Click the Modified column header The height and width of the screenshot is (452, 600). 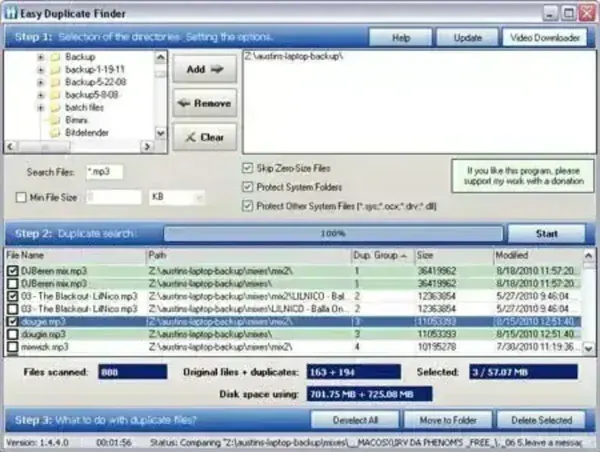538,255
